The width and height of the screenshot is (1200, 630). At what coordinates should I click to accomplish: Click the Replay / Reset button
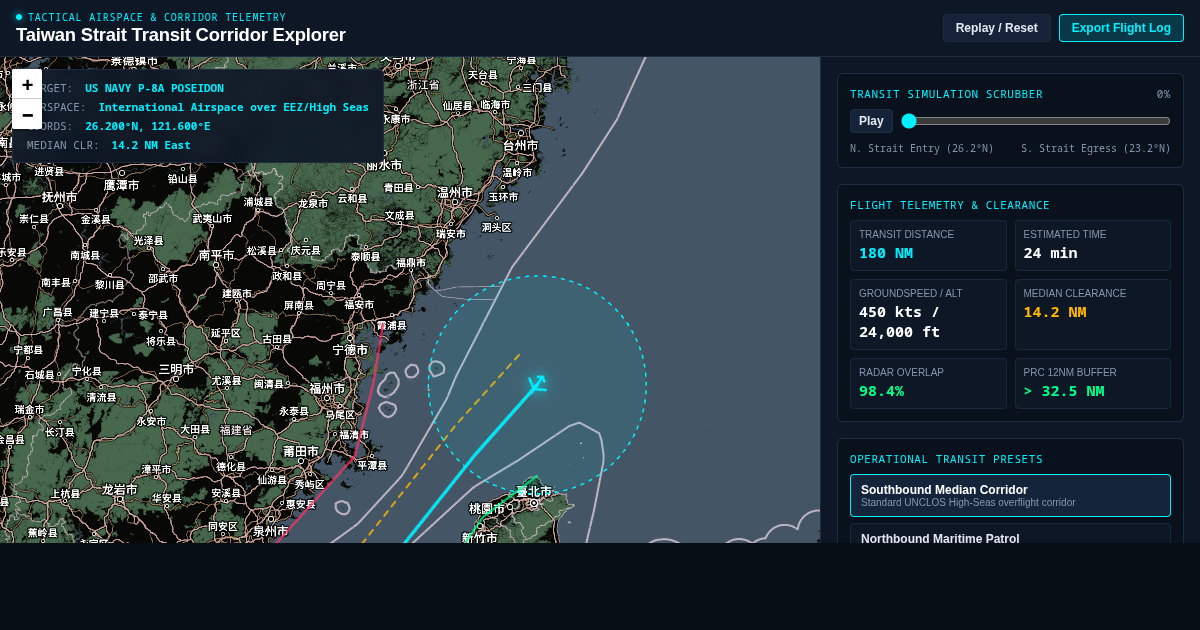click(x=996, y=28)
